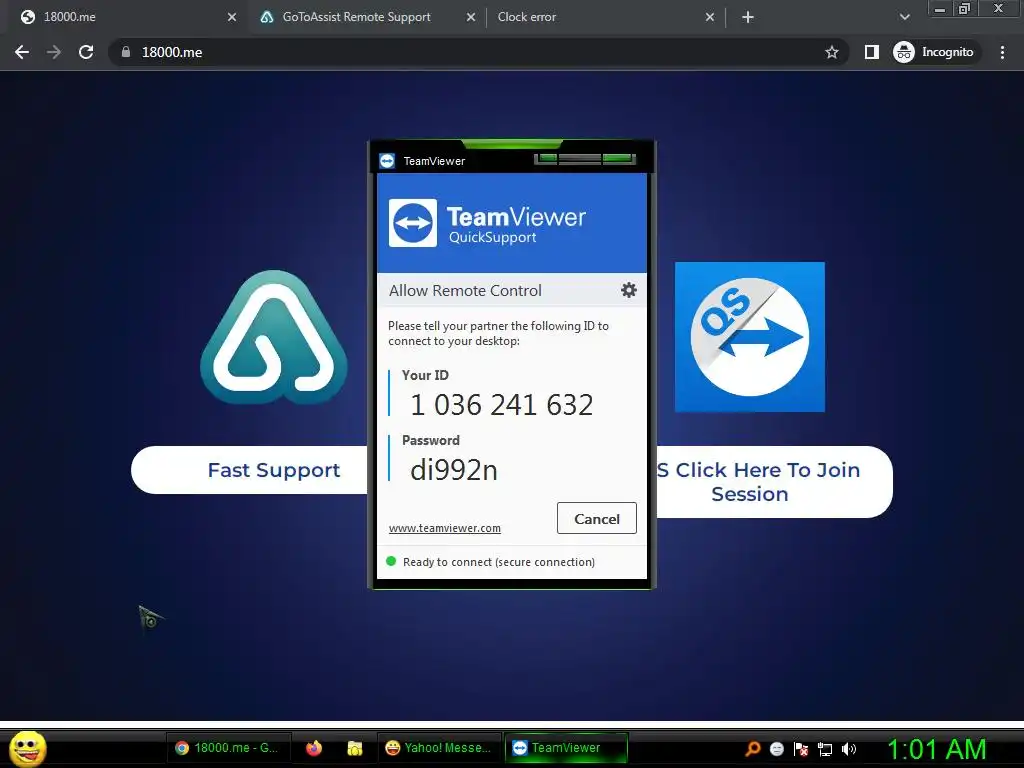
Task: Open the volume speaker tray icon
Action: 848,749
